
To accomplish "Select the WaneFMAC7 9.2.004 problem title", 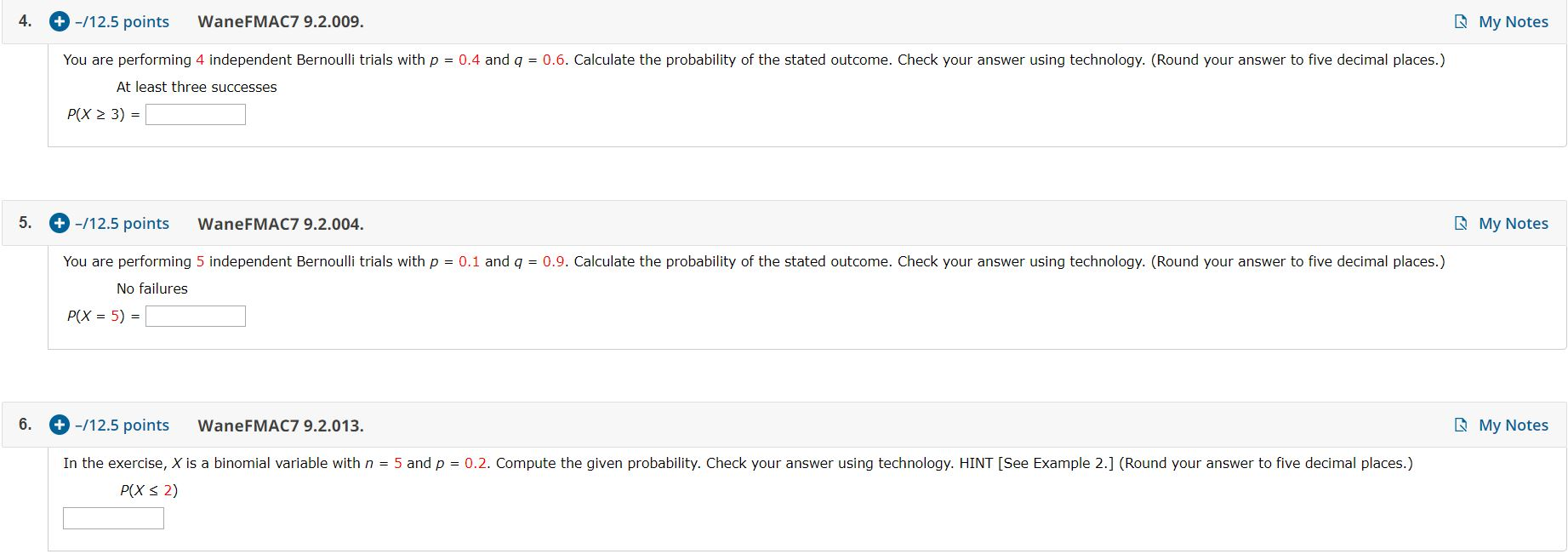I will [x=279, y=224].
